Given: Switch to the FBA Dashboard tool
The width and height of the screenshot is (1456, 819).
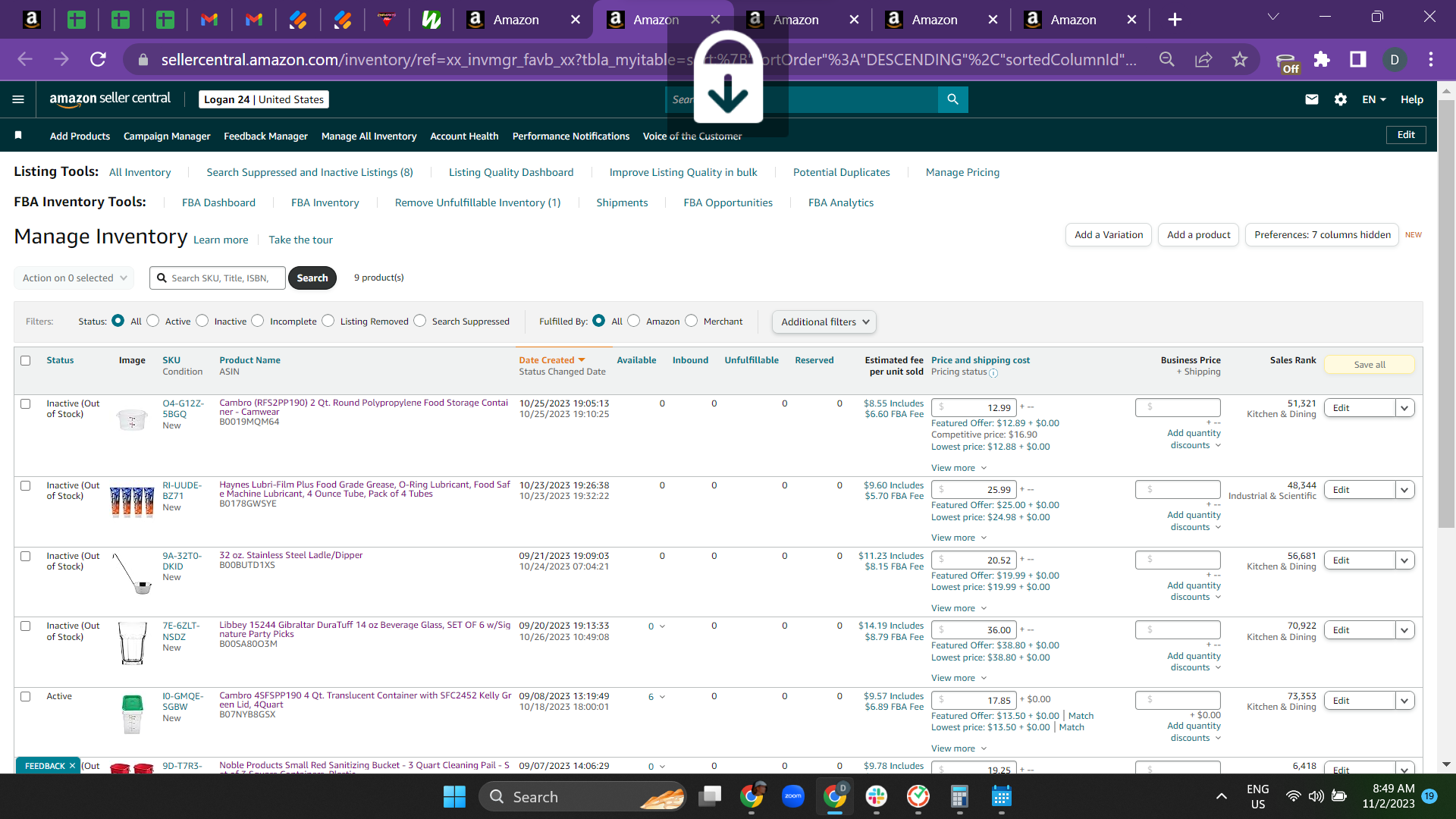Looking at the screenshot, I should click(x=218, y=202).
